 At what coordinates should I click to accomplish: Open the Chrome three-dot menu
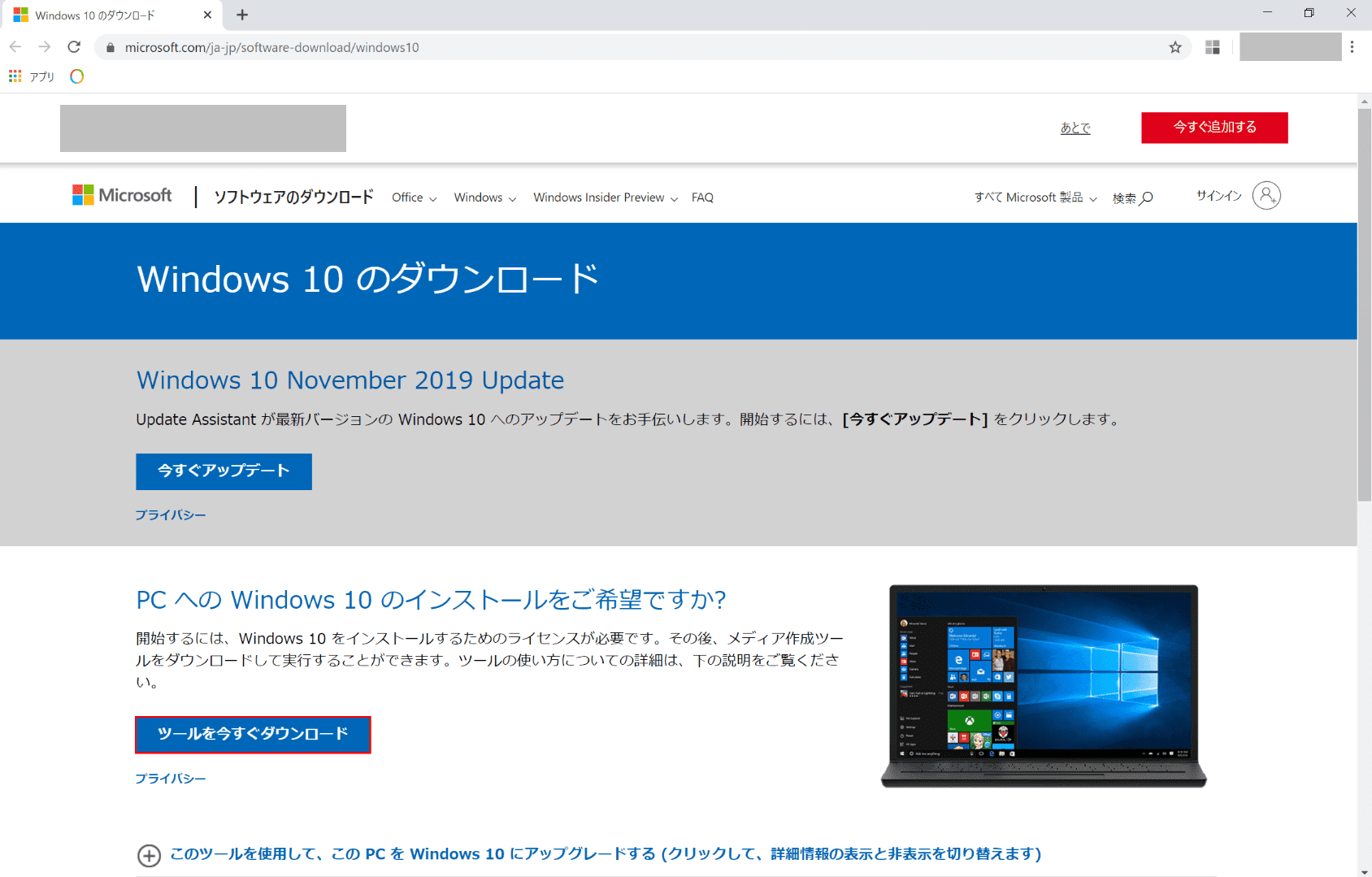(1352, 47)
